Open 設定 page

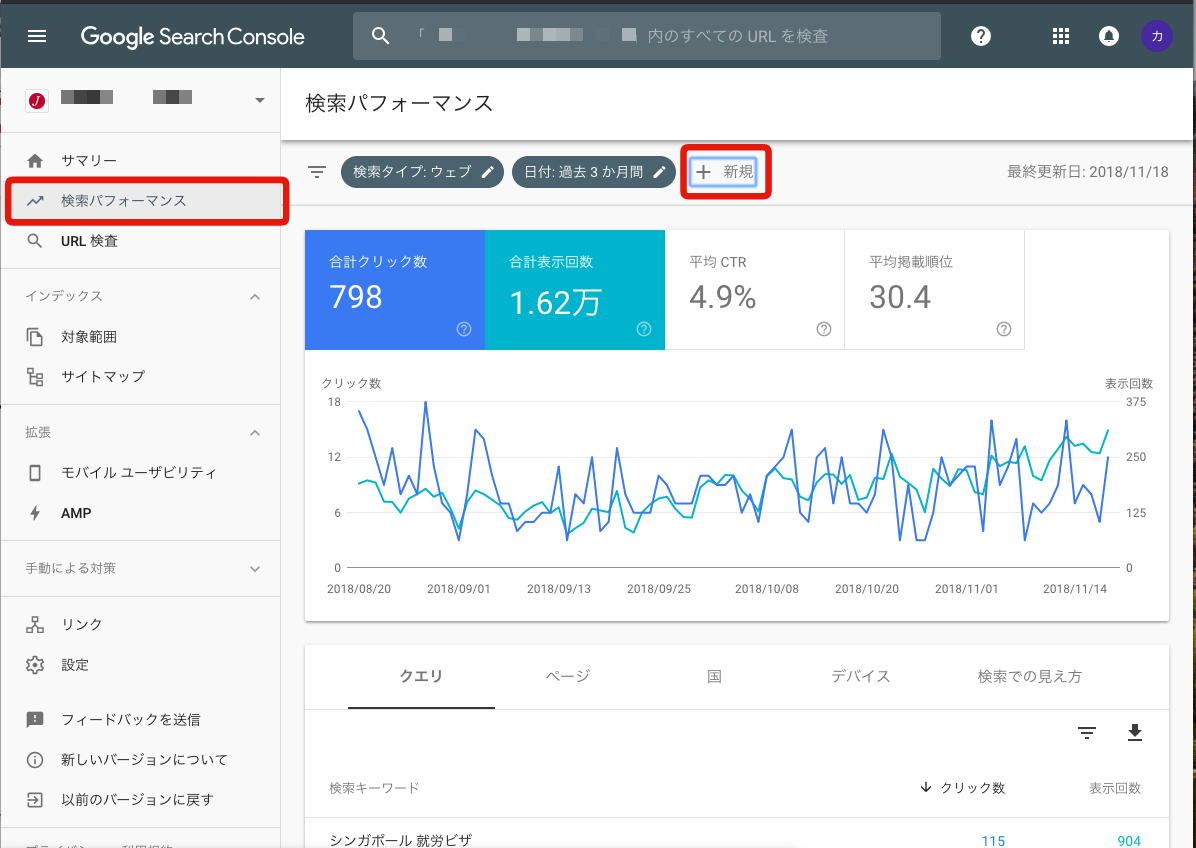pos(140,664)
